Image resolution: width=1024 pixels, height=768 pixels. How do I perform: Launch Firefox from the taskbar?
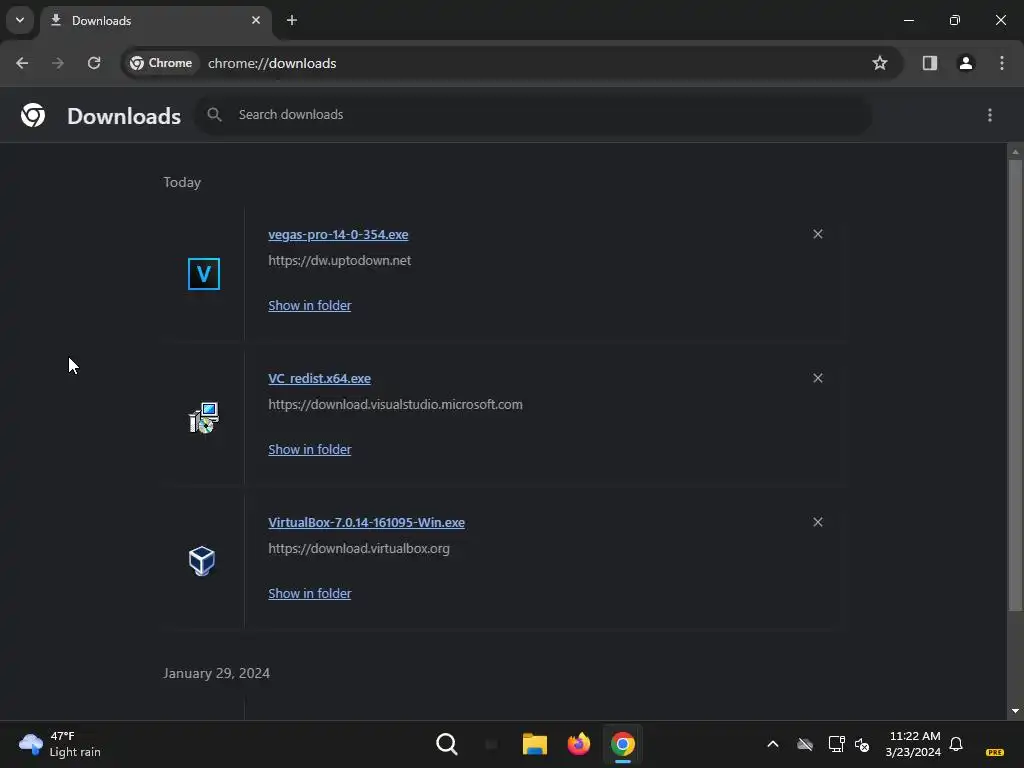[x=579, y=744]
